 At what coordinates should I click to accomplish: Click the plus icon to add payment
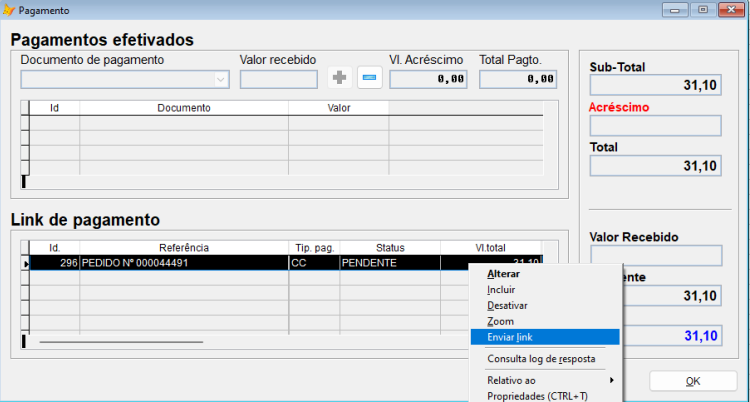coord(340,78)
